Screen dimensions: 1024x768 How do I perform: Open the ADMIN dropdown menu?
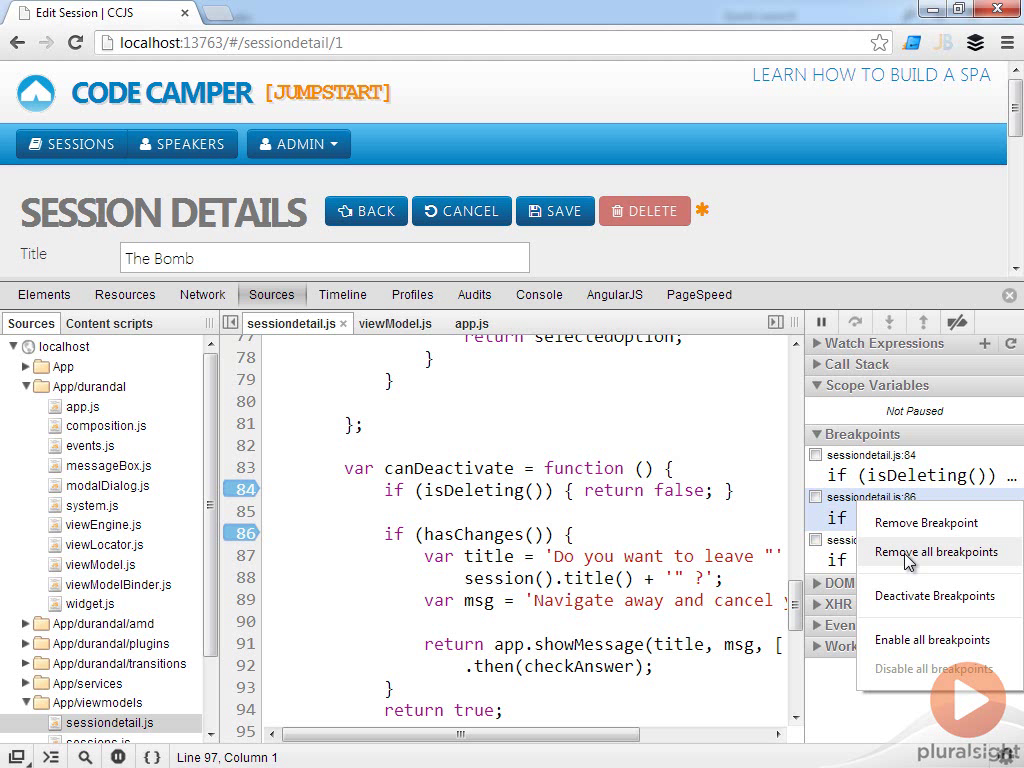(x=298, y=144)
